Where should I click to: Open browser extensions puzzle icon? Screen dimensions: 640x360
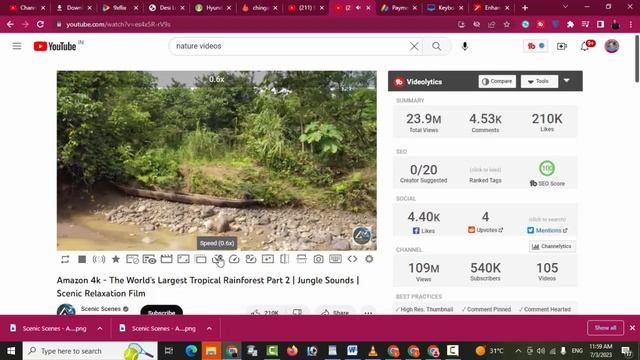tap(570, 24)
